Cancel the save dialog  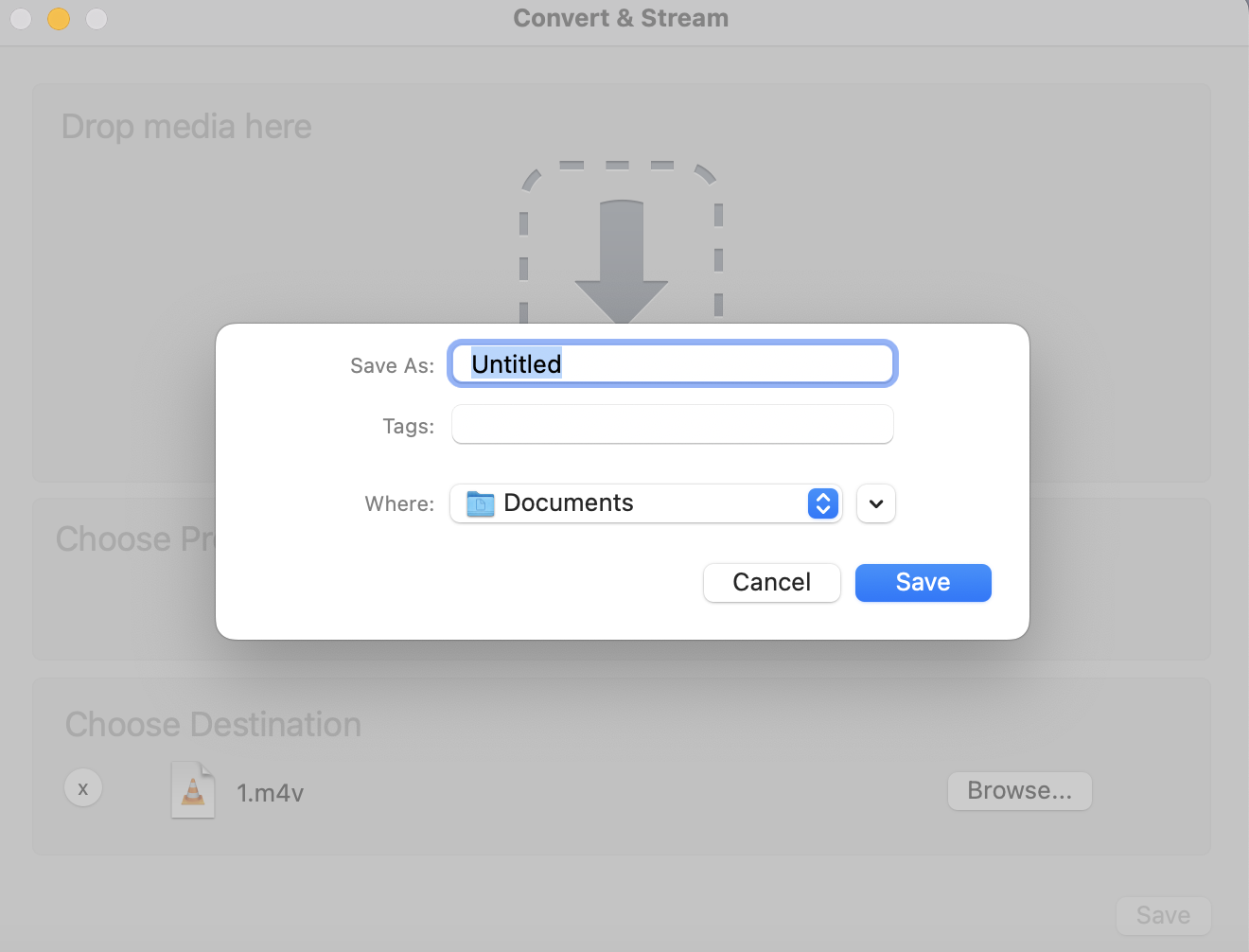[x=771, y=583]
